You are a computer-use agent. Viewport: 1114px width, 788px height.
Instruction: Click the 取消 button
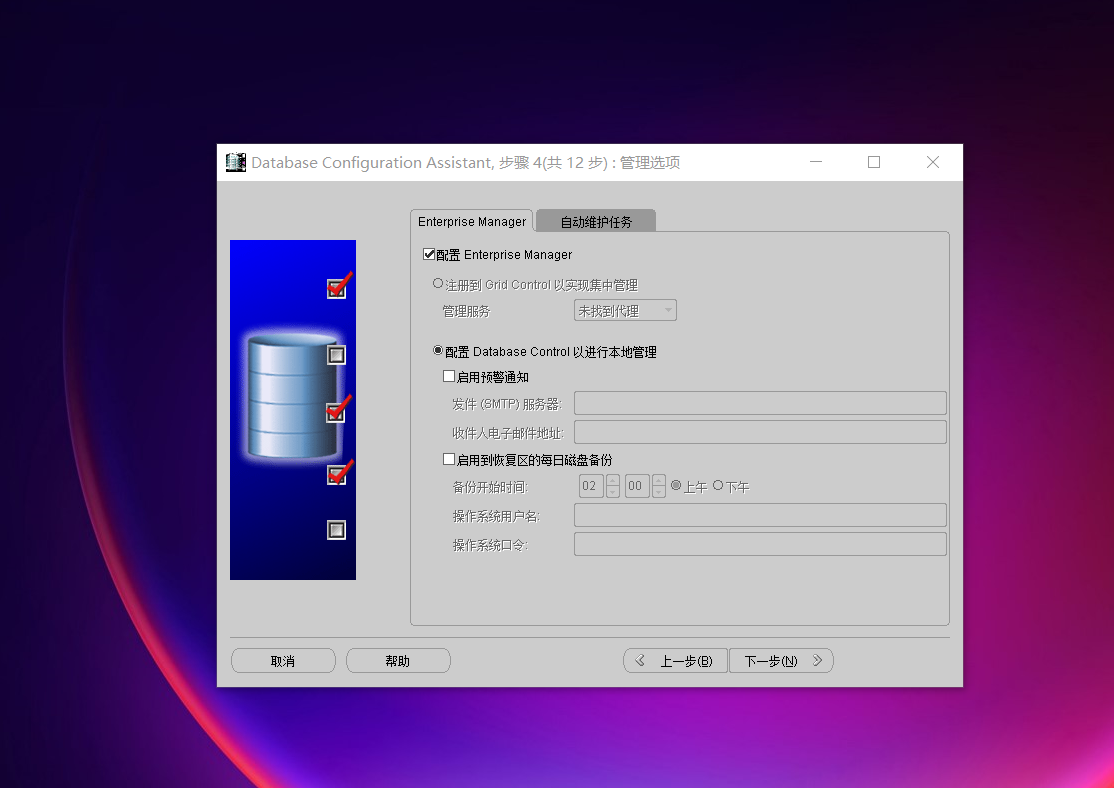point(283,661)
